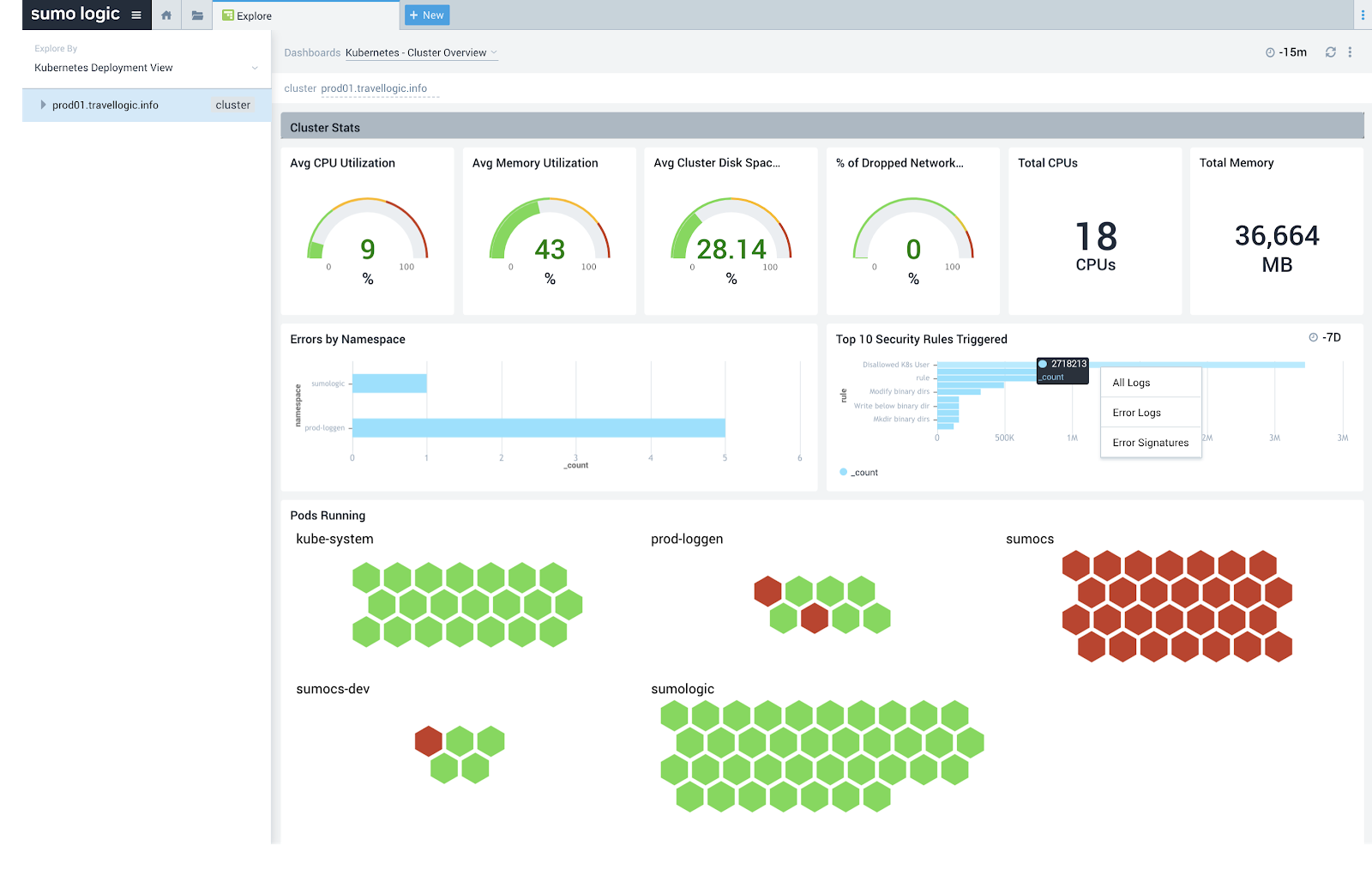The height and width of the screenshot is (870, 1372).
Task: Click the top-left green hexagon in sumologic
Action: (x=674, y=716)
